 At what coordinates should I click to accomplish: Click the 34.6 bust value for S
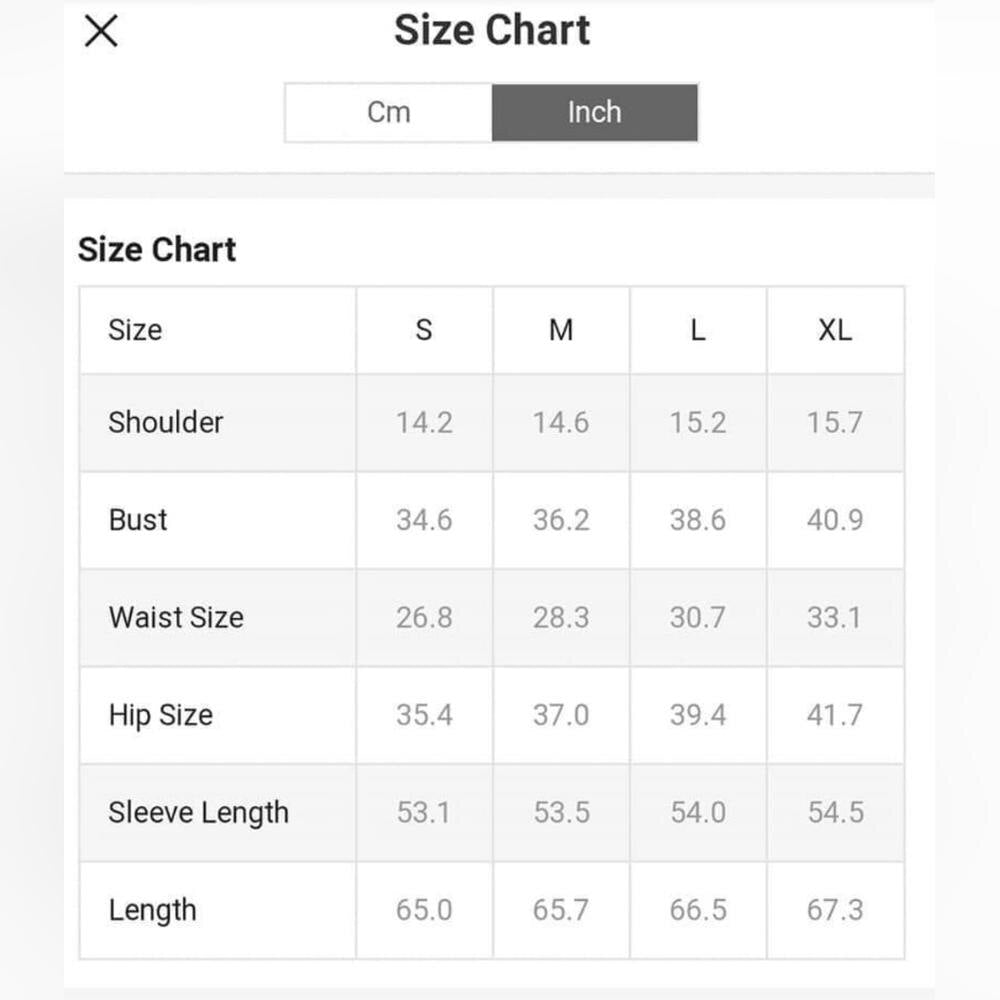(424, 520)
